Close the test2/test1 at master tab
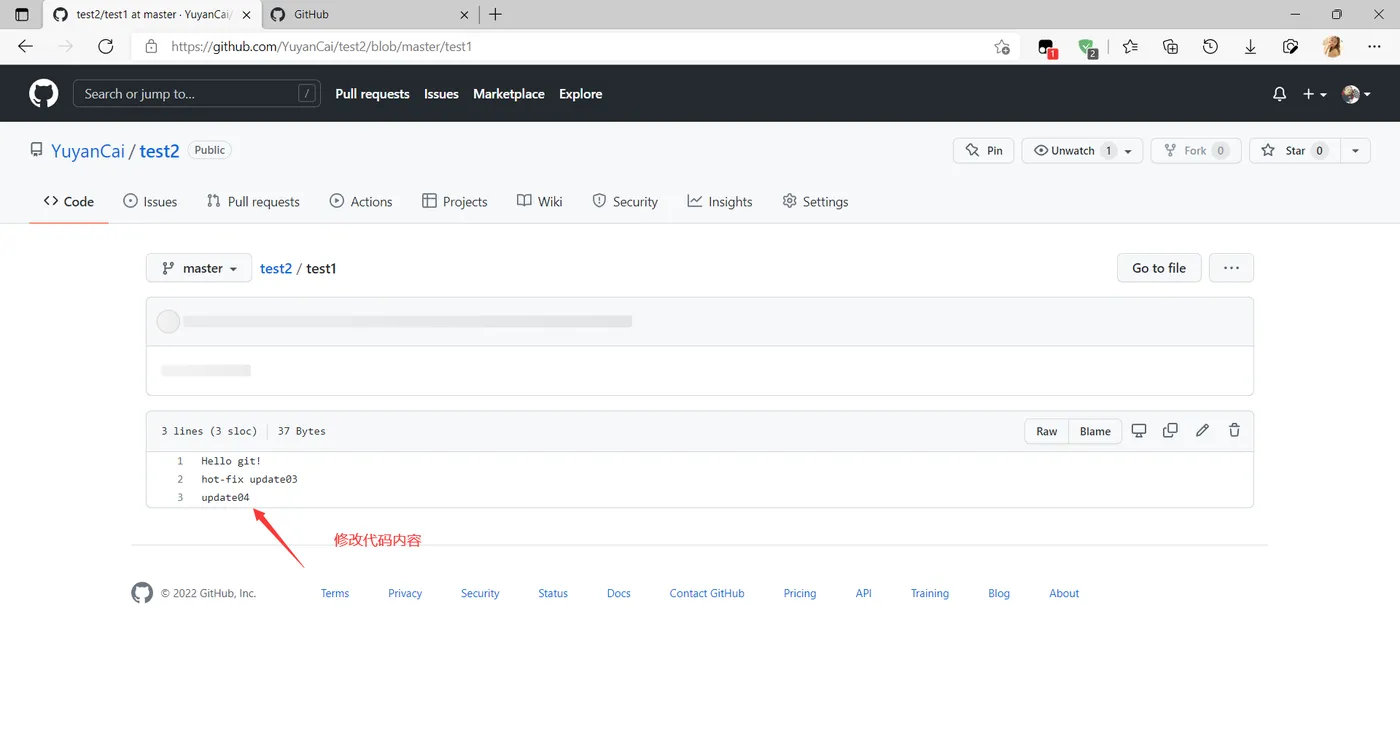The height and width of the screenshot is (751, 1400). click(246, 15)
